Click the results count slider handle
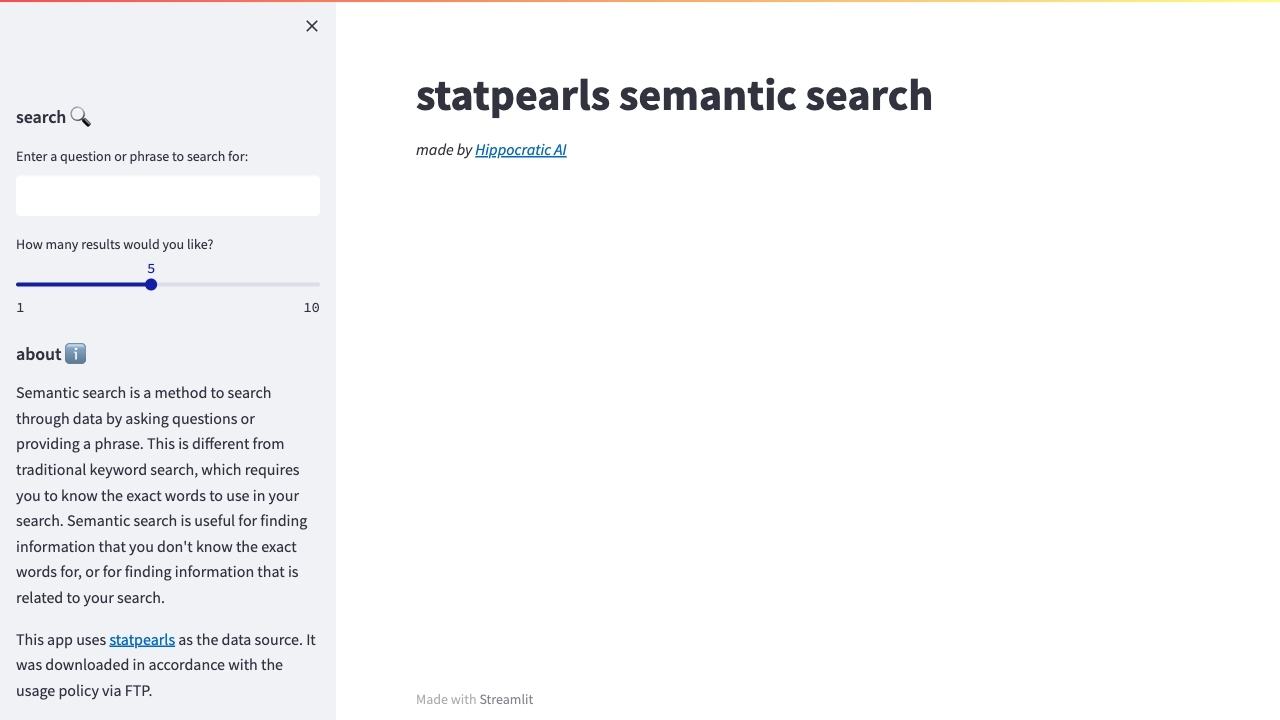 click(151, 285)
